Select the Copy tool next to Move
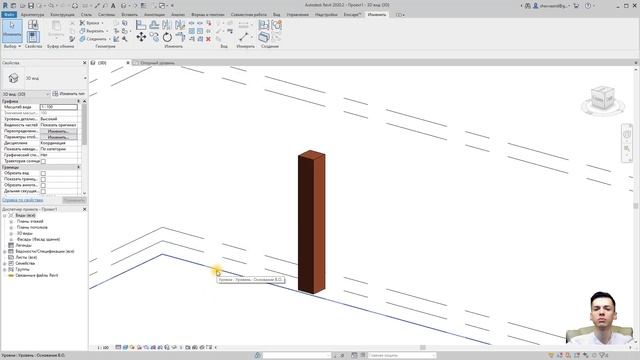 (x=154, y=37)
